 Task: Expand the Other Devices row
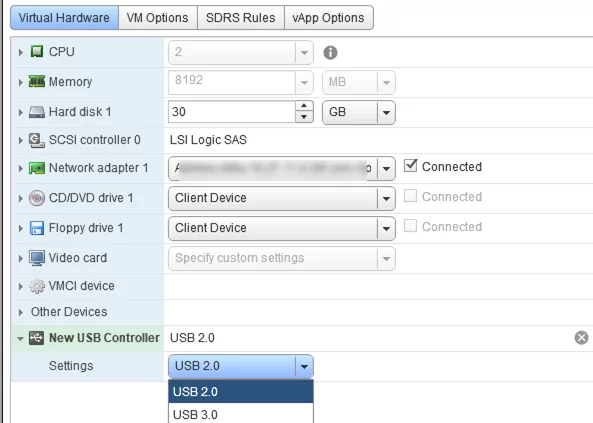tap(21, 313)
